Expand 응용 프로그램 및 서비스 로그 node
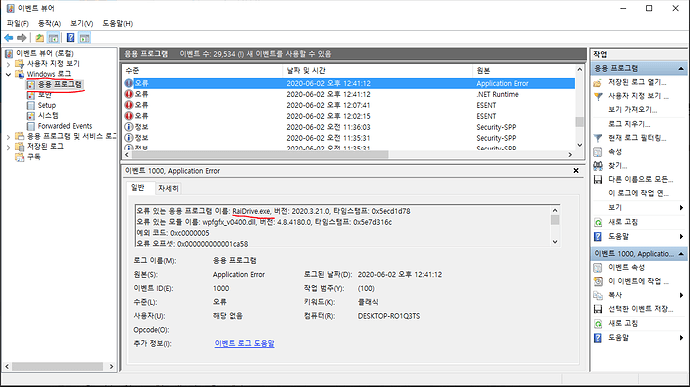The height and width of the screenshot is (387, 690). point(8,137)
